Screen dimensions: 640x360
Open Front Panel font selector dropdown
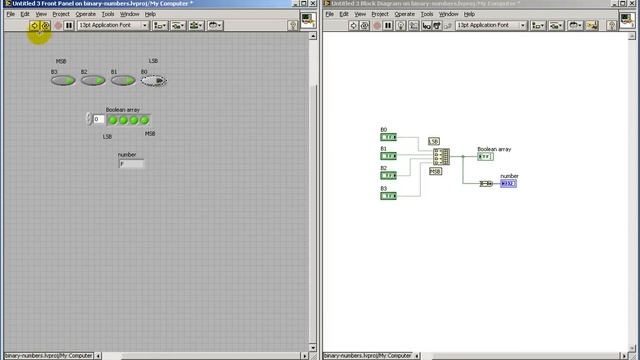coord(113,25)
